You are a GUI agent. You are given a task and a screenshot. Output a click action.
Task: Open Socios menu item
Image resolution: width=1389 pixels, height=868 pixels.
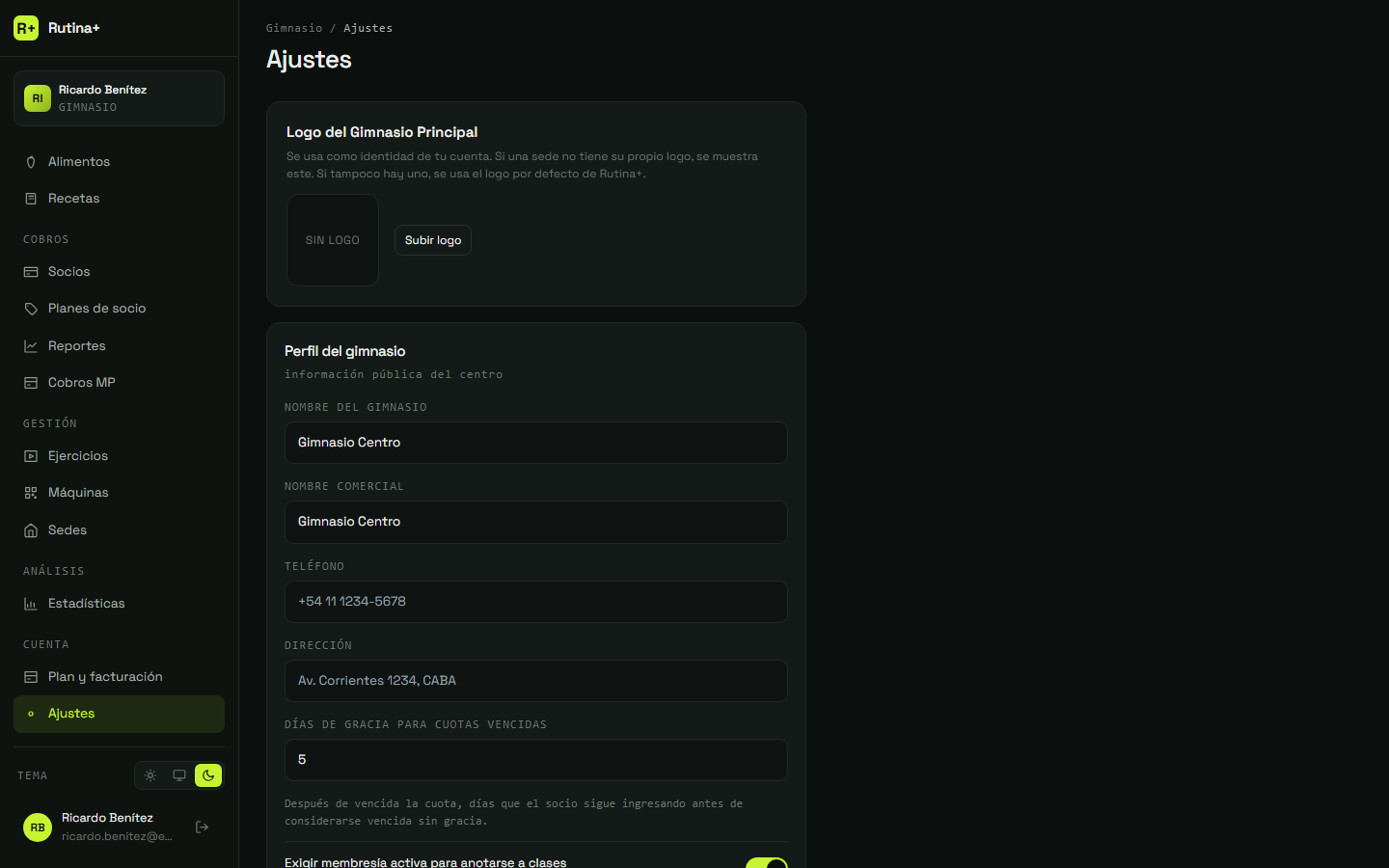click(x=119, y=272)
